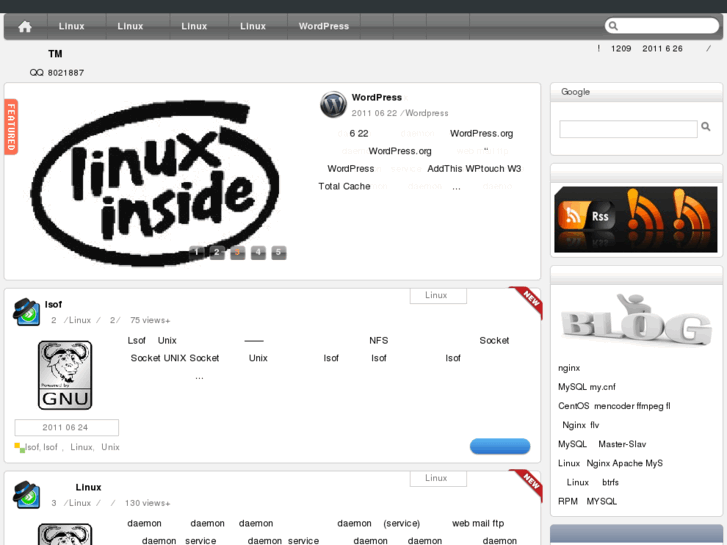The width and height of the screenshot is (727, 545).
Task: Open the Linux category tag on lsof post
Action: (438, 296)
